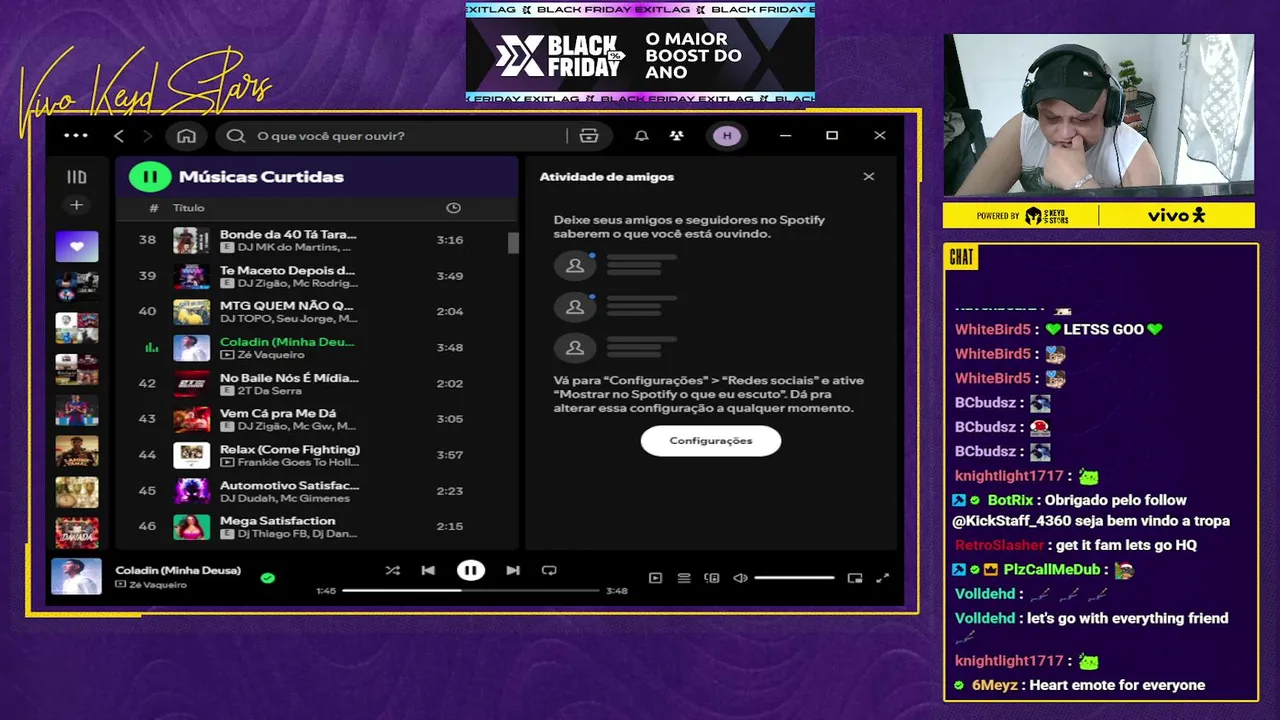Open Connect to a device icon
Image resolution: width=1280 pixels, height=720 pixels.
(712, 578)
